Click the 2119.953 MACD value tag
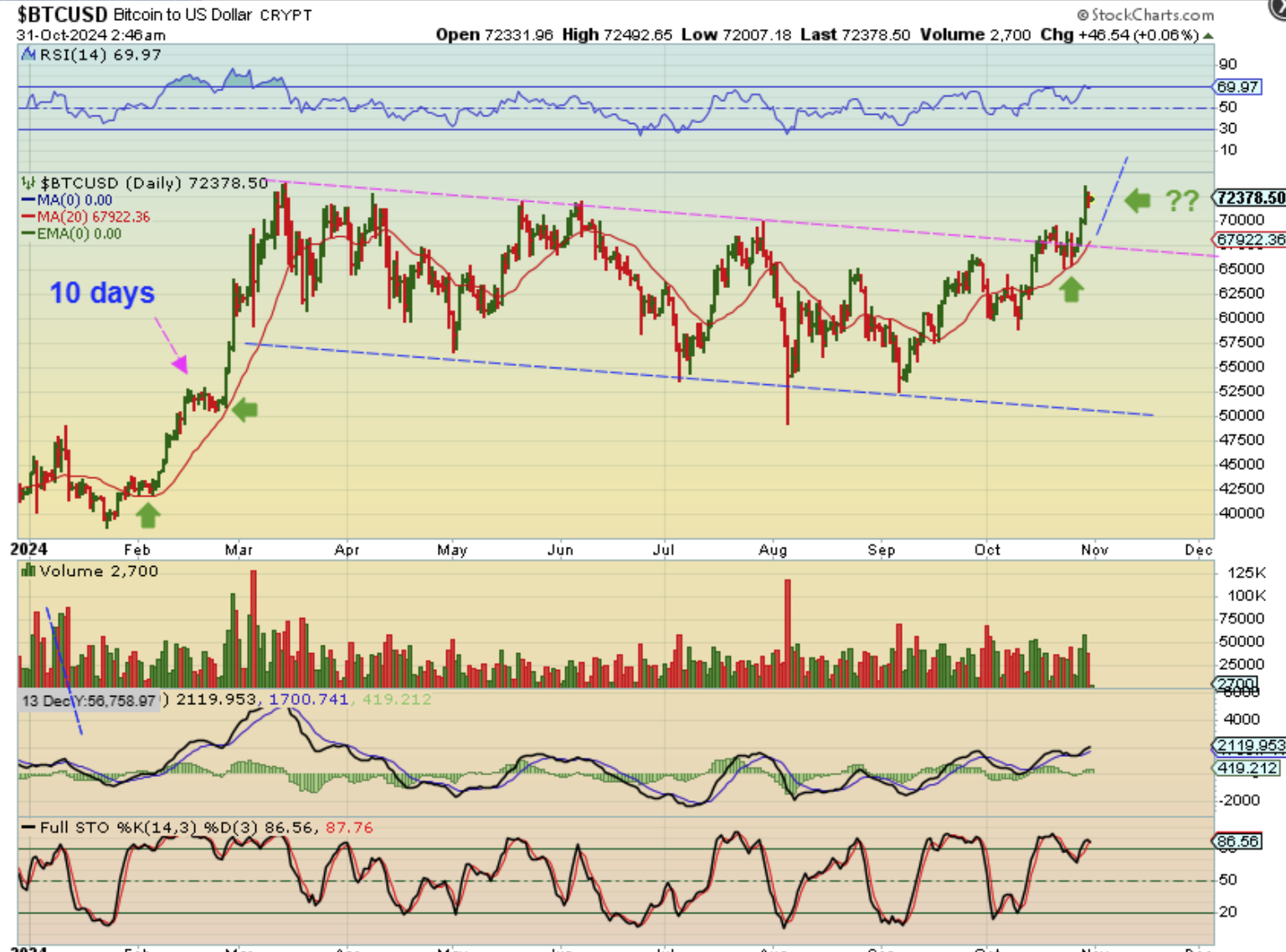This screenshot has height=952, width=1286. pyautogui.click(x=1249, y=745)
